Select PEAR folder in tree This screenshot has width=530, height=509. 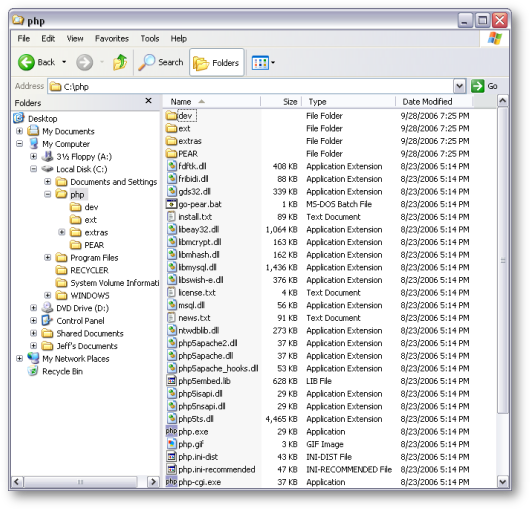coord(87,245)
